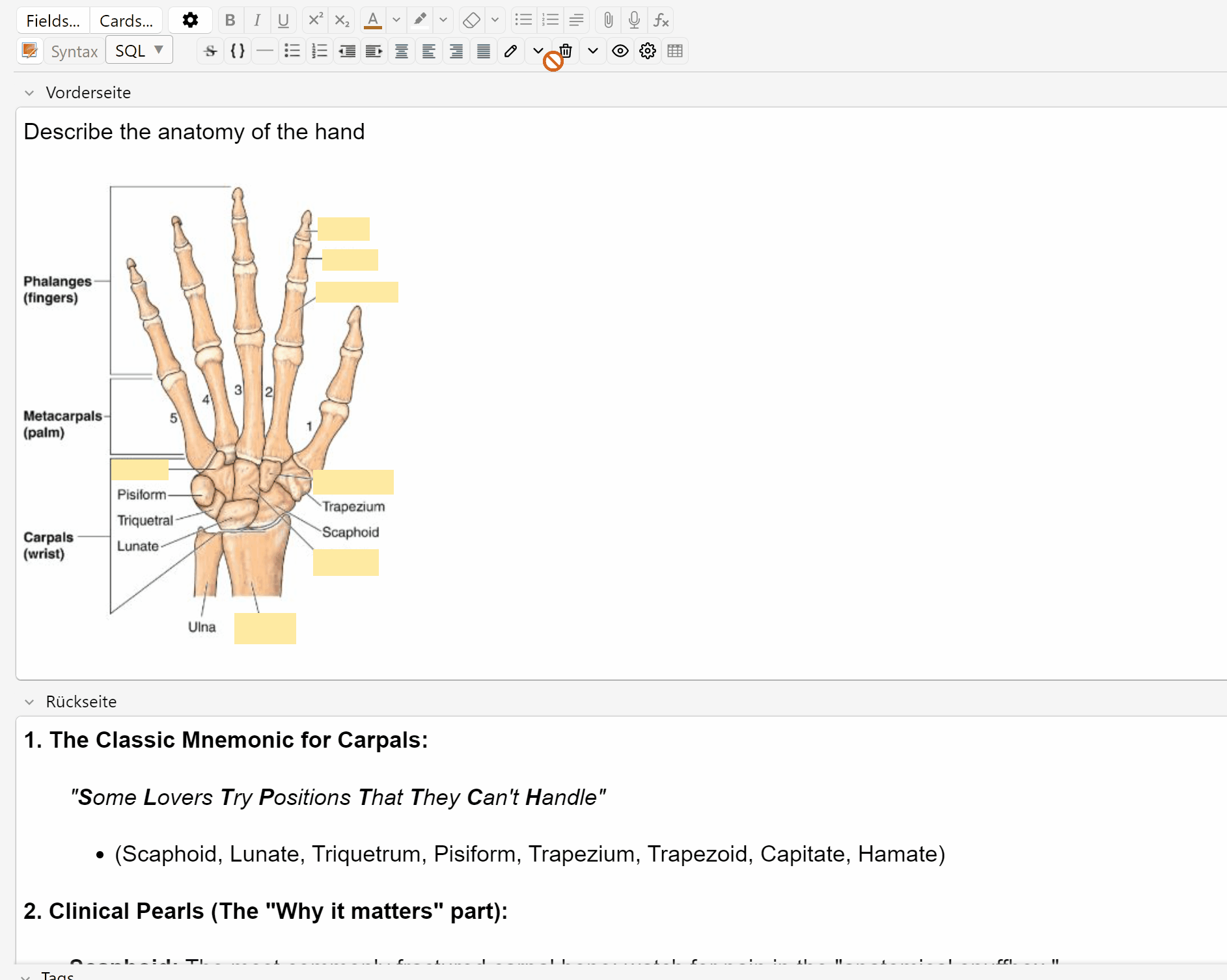Toggle italic formatting
The image size is (1227, 980).
click(x=257, y=20)
